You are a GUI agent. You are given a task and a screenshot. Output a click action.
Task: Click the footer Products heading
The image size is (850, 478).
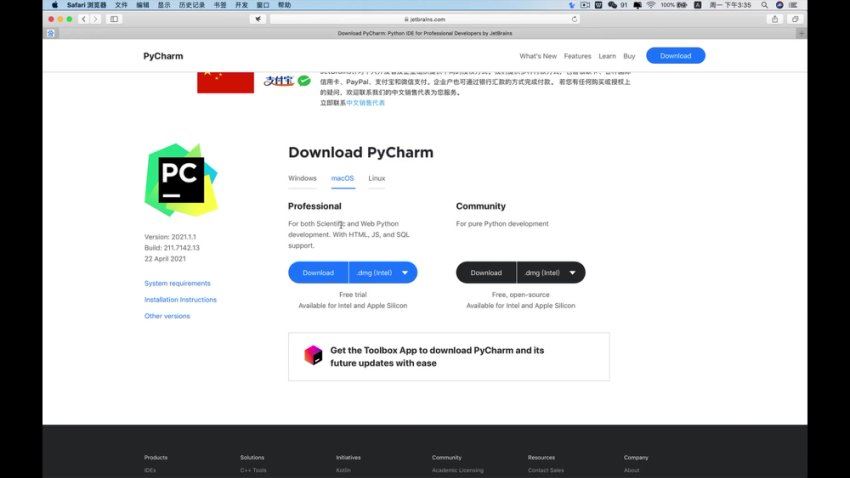pyautogui.click(x=156, y=457)
